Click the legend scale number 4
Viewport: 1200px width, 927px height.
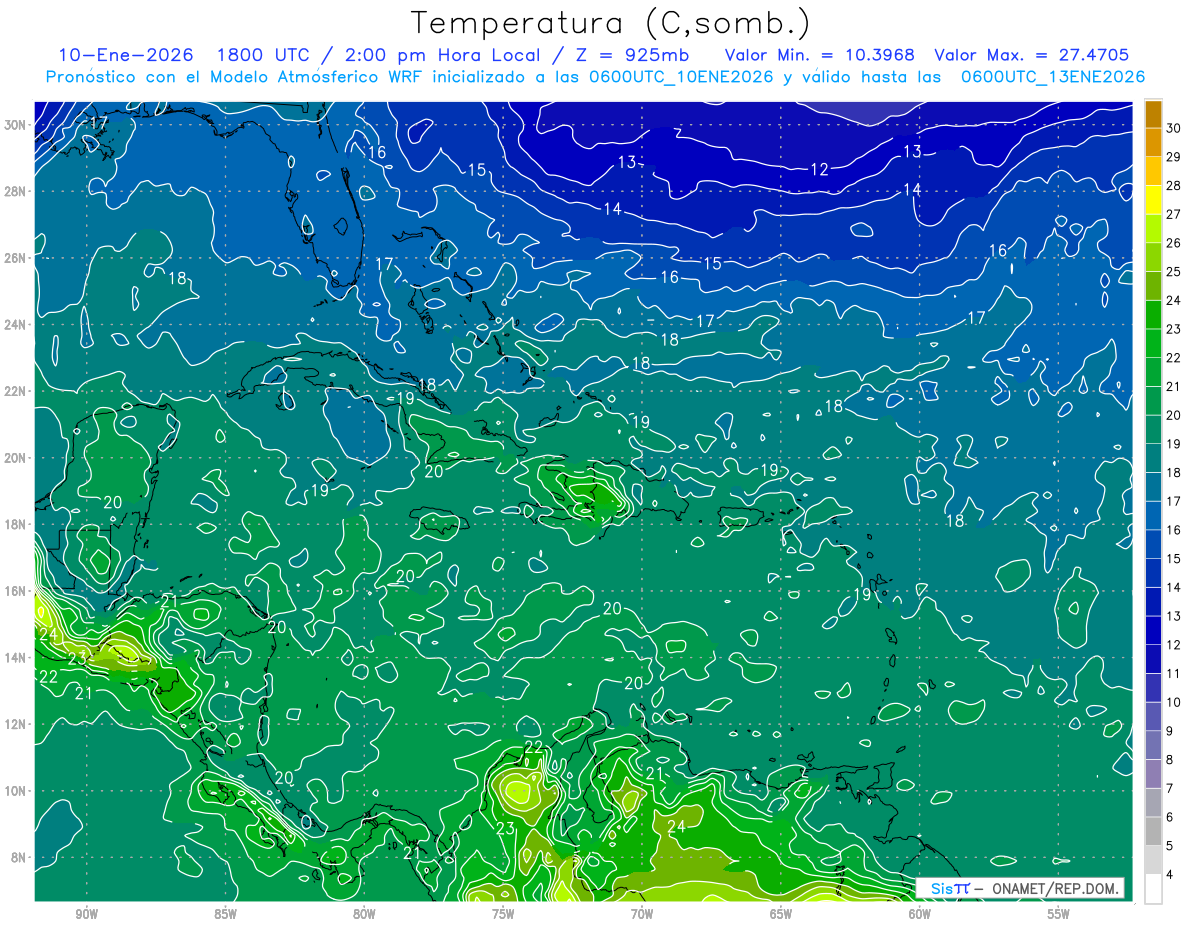[1171, 875]
